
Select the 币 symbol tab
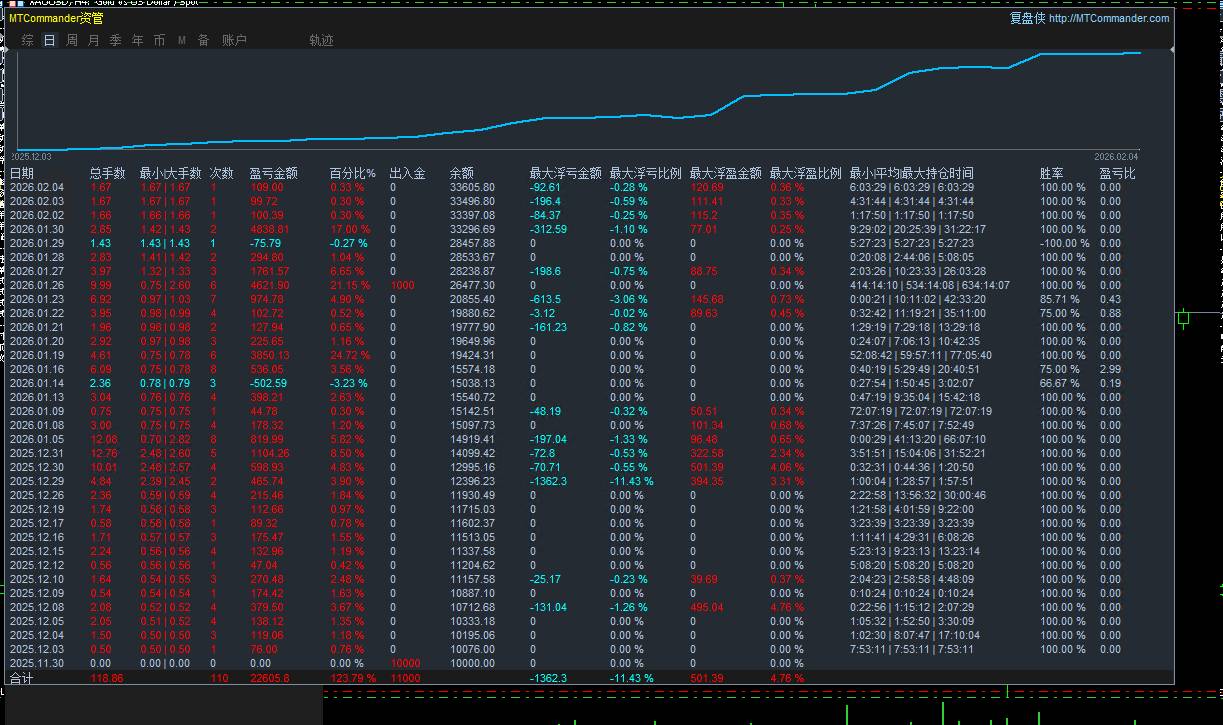[x=160, y=40]
